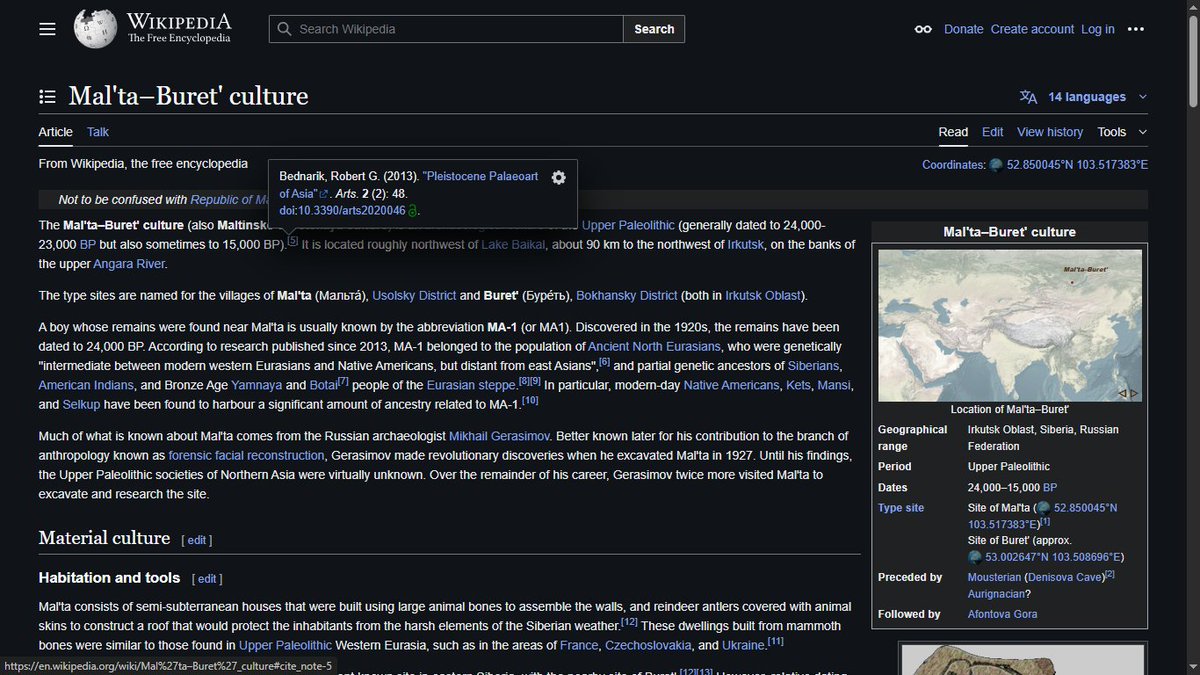Viewport: 1200px width, 675px height.
Task: Edit the Material culture section
Action: 197,540
